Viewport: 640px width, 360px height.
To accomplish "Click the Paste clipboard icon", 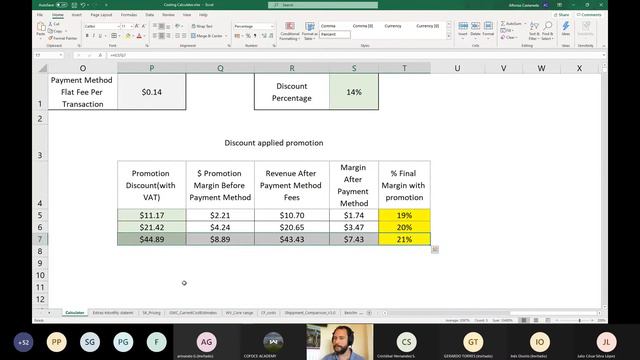I will (x=41, y=27).
